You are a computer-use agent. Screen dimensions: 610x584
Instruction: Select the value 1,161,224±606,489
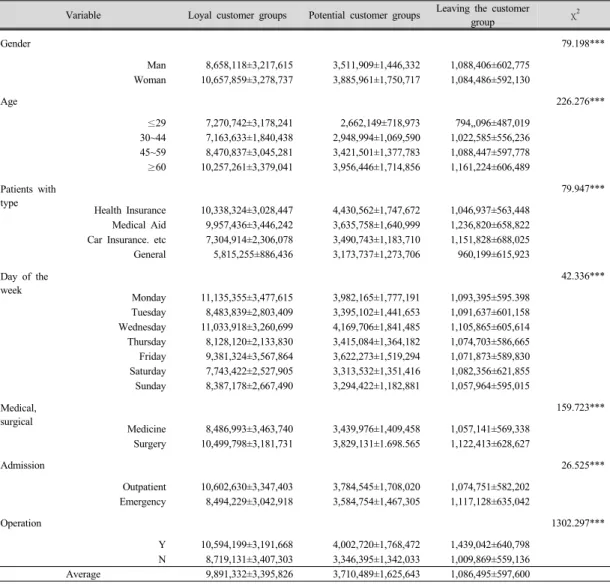point(490,167)
